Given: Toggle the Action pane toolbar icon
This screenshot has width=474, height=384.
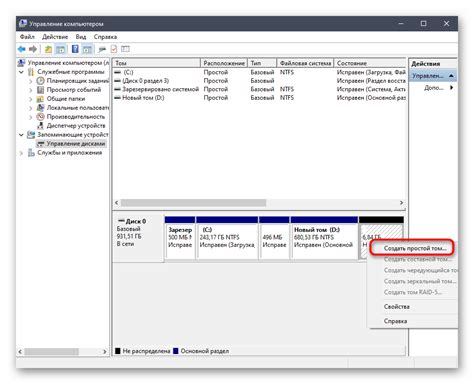Looking at the screenshot, I should 87,49.
